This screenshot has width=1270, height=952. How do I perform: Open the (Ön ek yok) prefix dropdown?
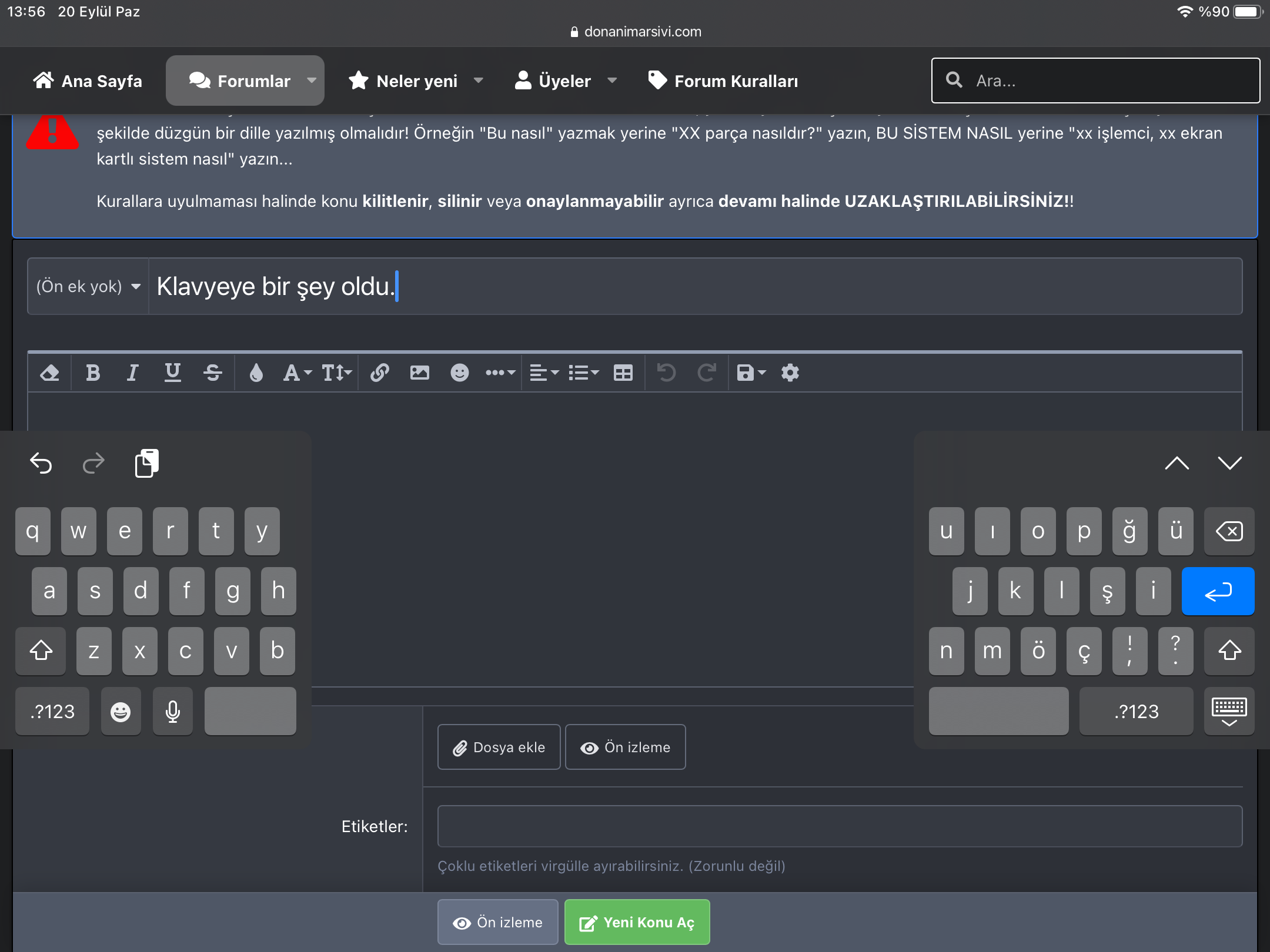(88, 287)
